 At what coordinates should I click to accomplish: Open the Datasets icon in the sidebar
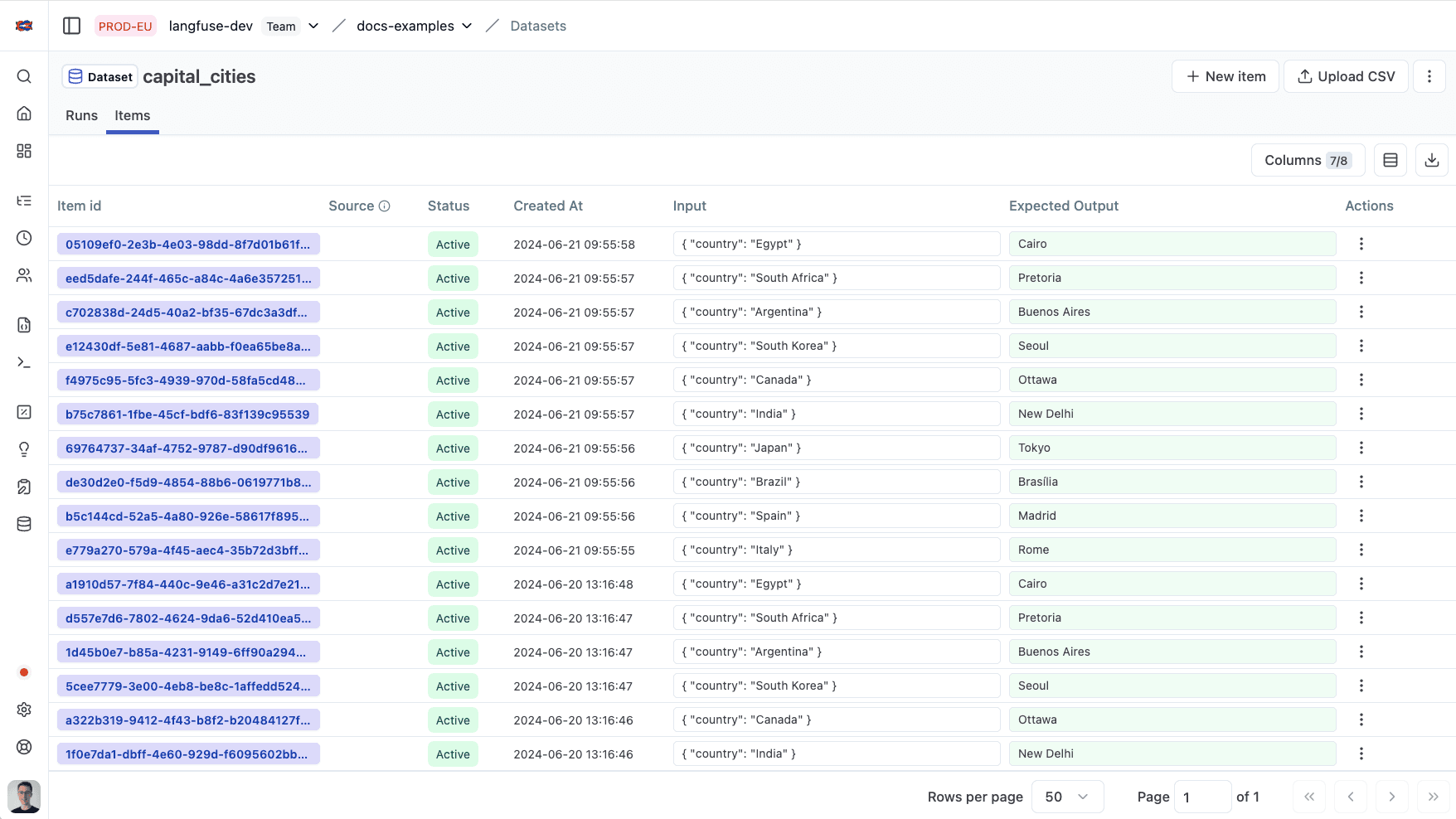[x=23, y=523]
